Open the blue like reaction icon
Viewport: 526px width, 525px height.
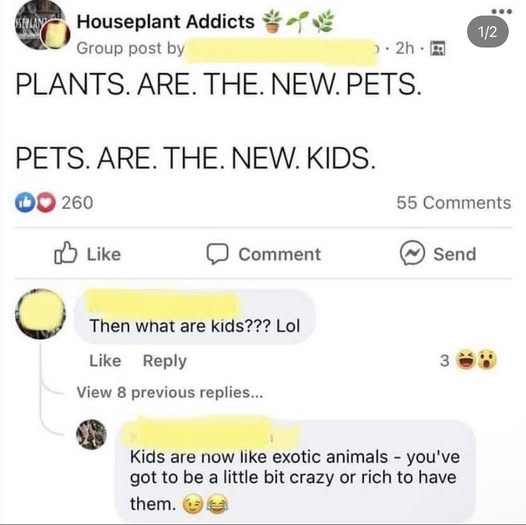[25, 203]
